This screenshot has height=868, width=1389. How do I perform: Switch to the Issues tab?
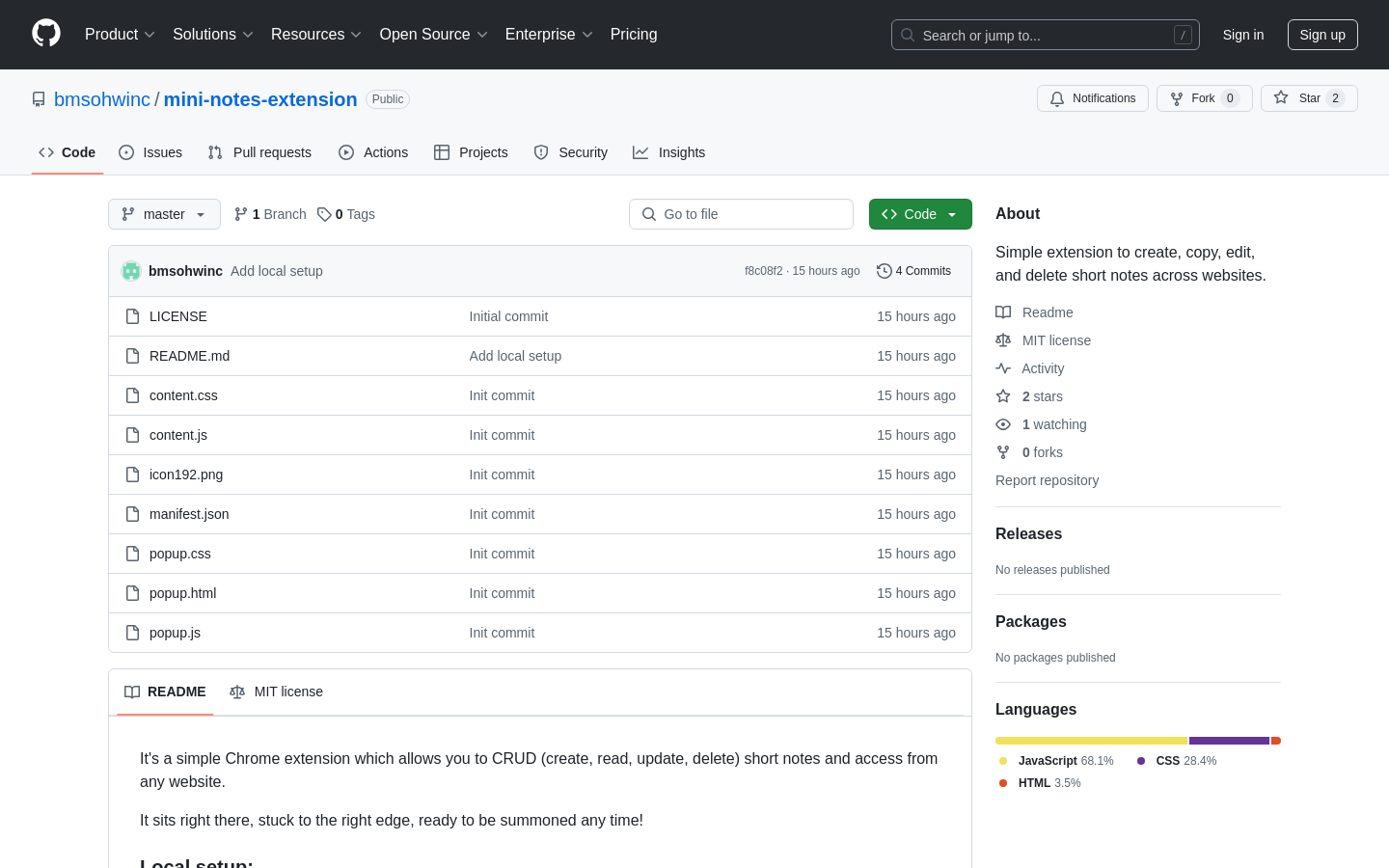pyautogui.click(x=150, y=152)
